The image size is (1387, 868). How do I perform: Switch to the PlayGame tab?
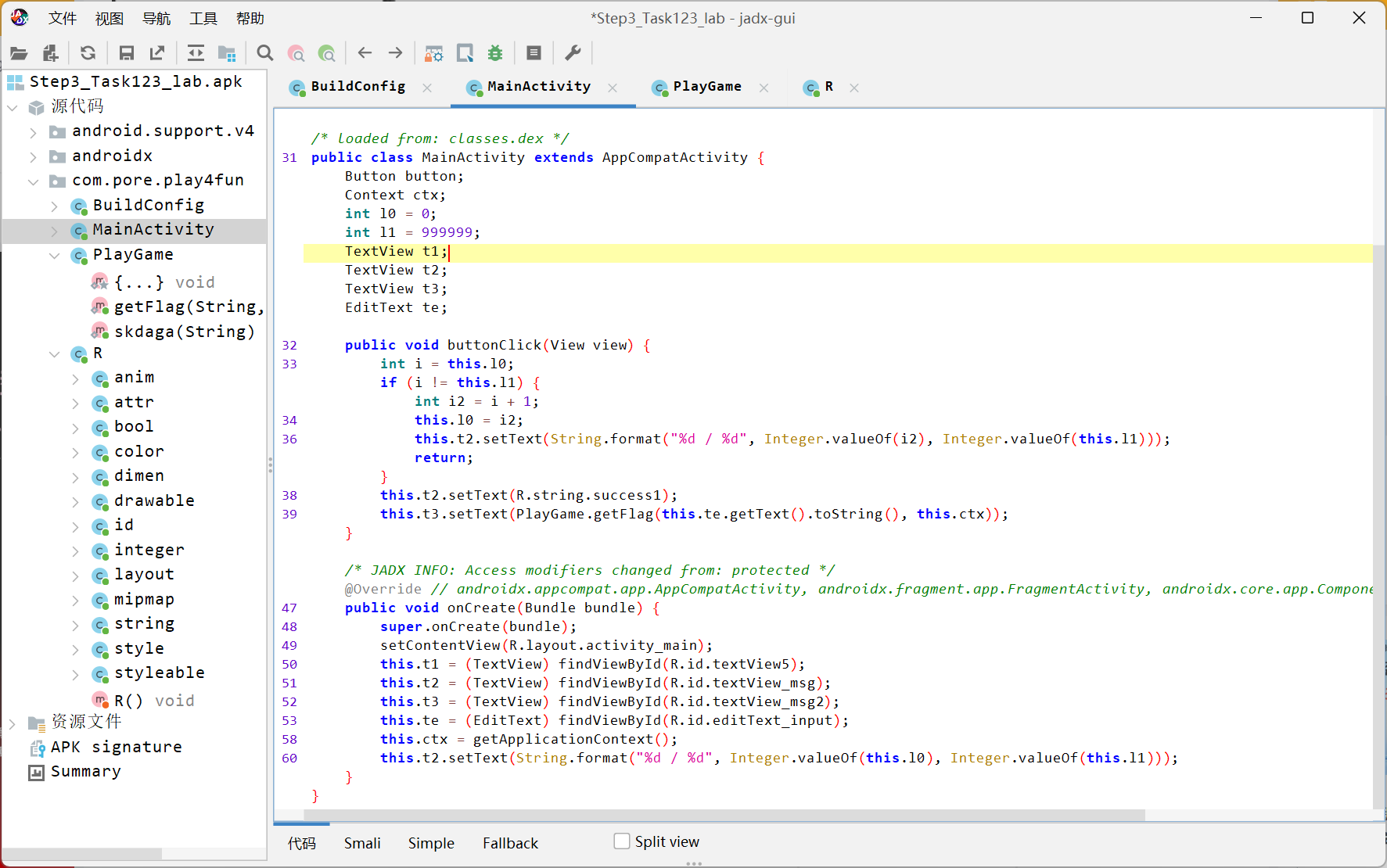pyautogui.click(x=706, y=87)
